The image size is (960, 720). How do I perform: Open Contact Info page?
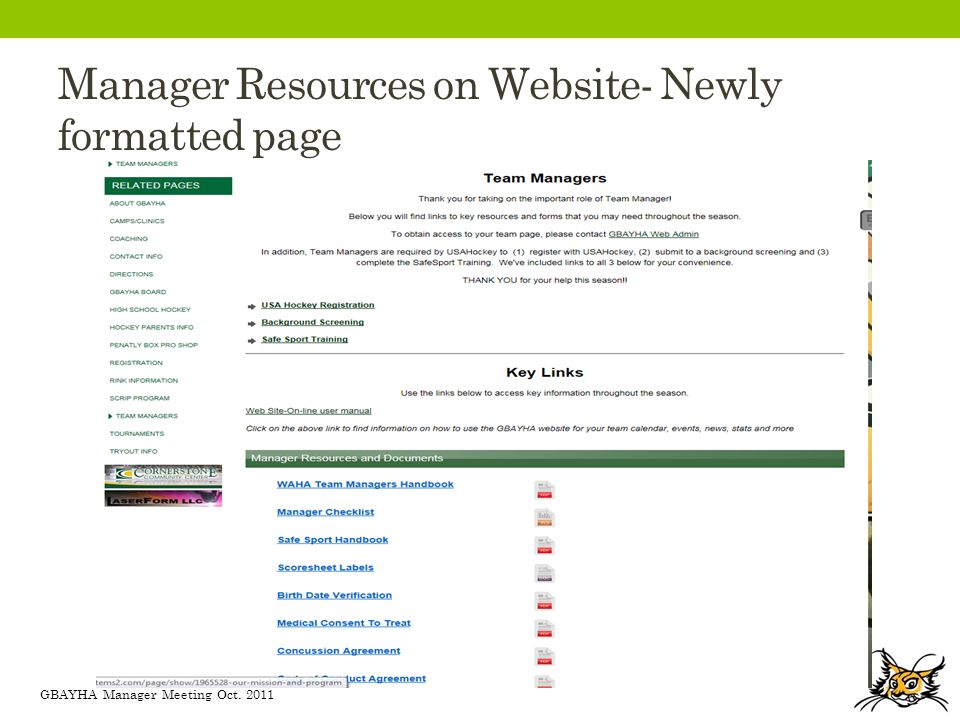point(136,257)
